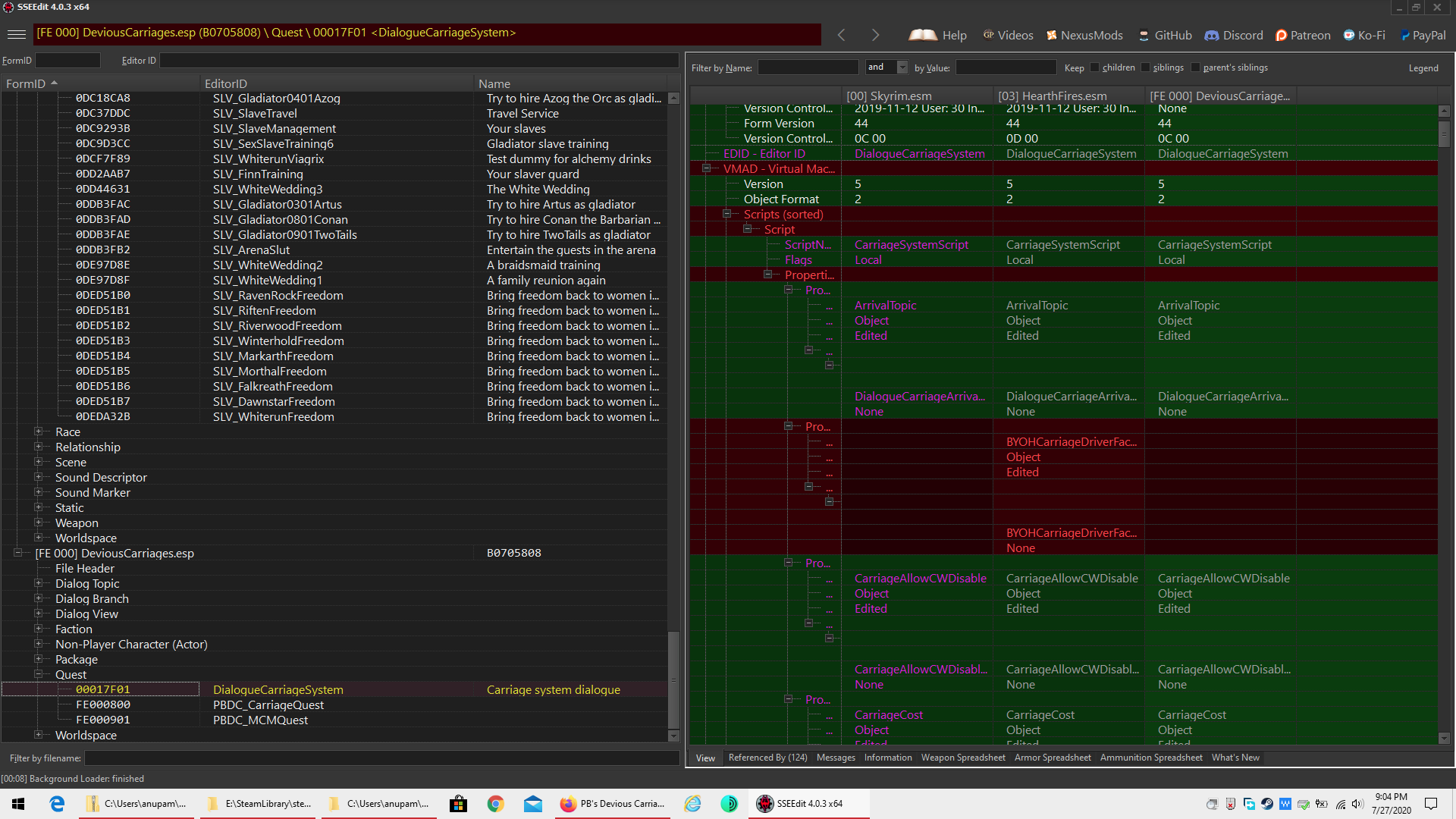Open the GitHub button
This screenshot has height=819, width=1456.
(x=1166, y=35)
